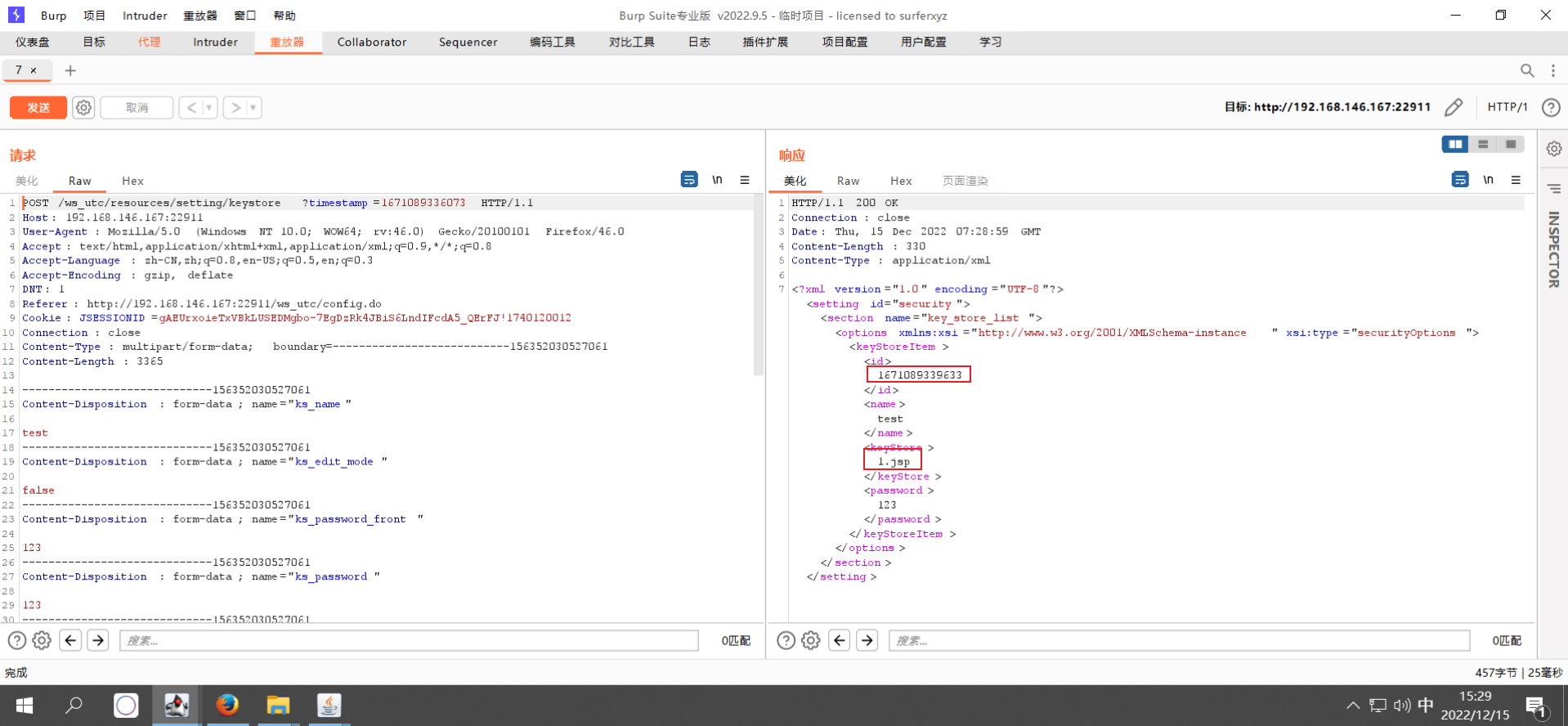Open request search settings gear
The width and height of the screenshot is (1568, 726).
[42, 640]
